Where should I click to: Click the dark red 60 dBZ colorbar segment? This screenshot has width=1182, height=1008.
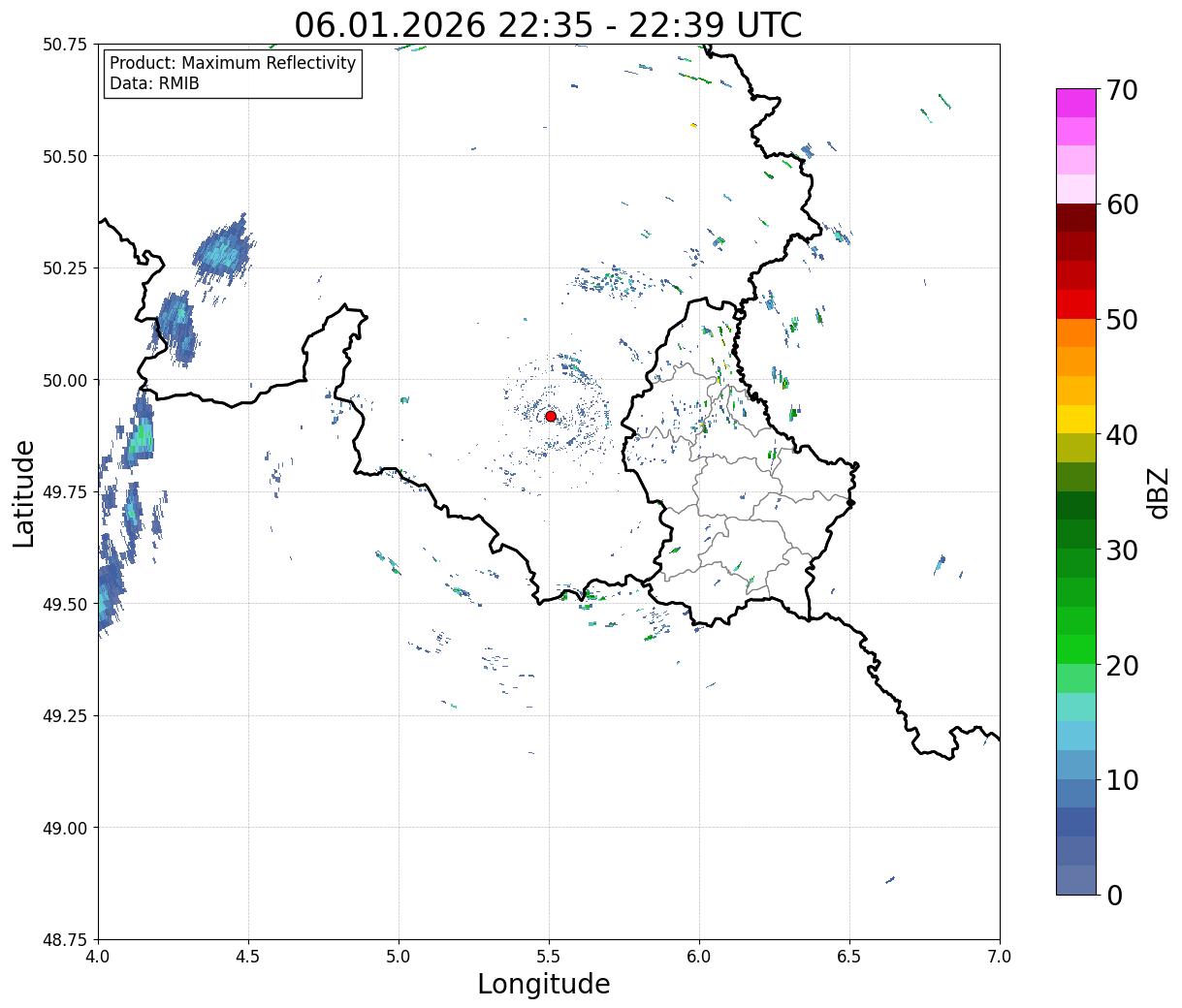1075,217
